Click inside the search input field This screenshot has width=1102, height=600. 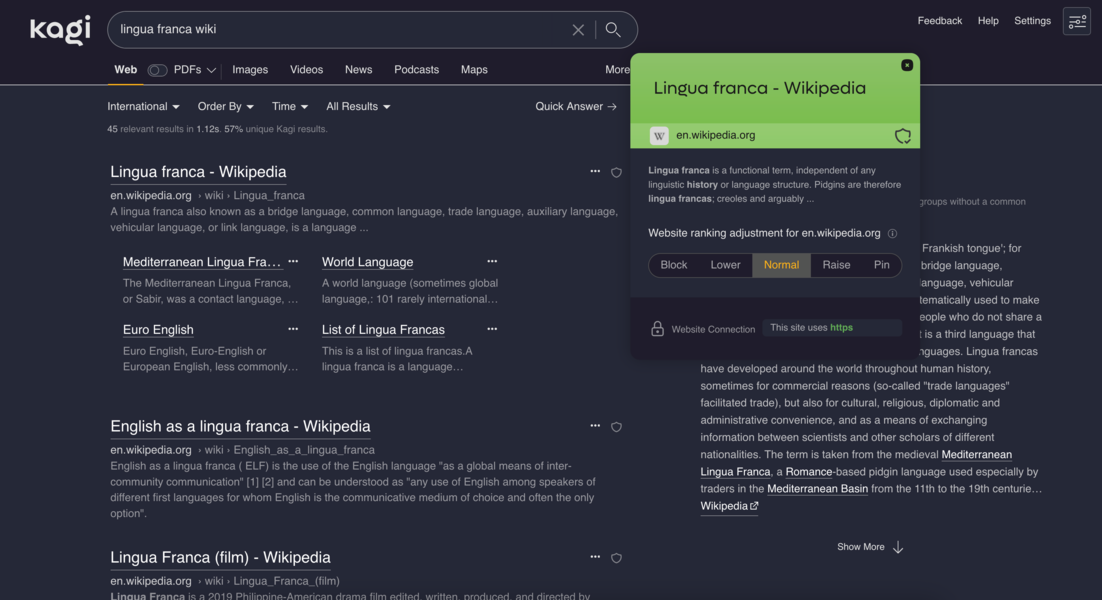(x=350, y=29)
